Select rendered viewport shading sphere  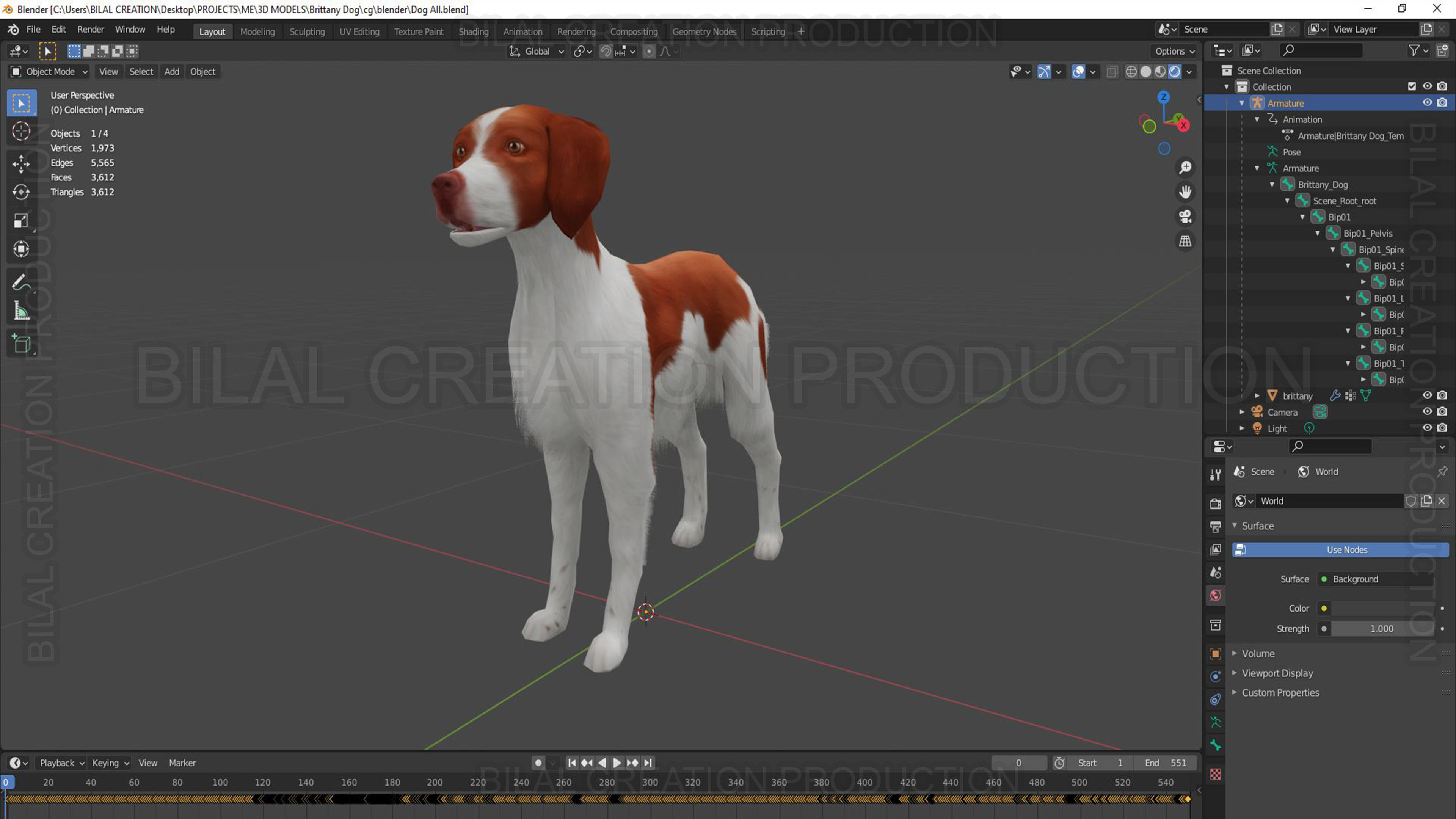tap(1175, 72)
